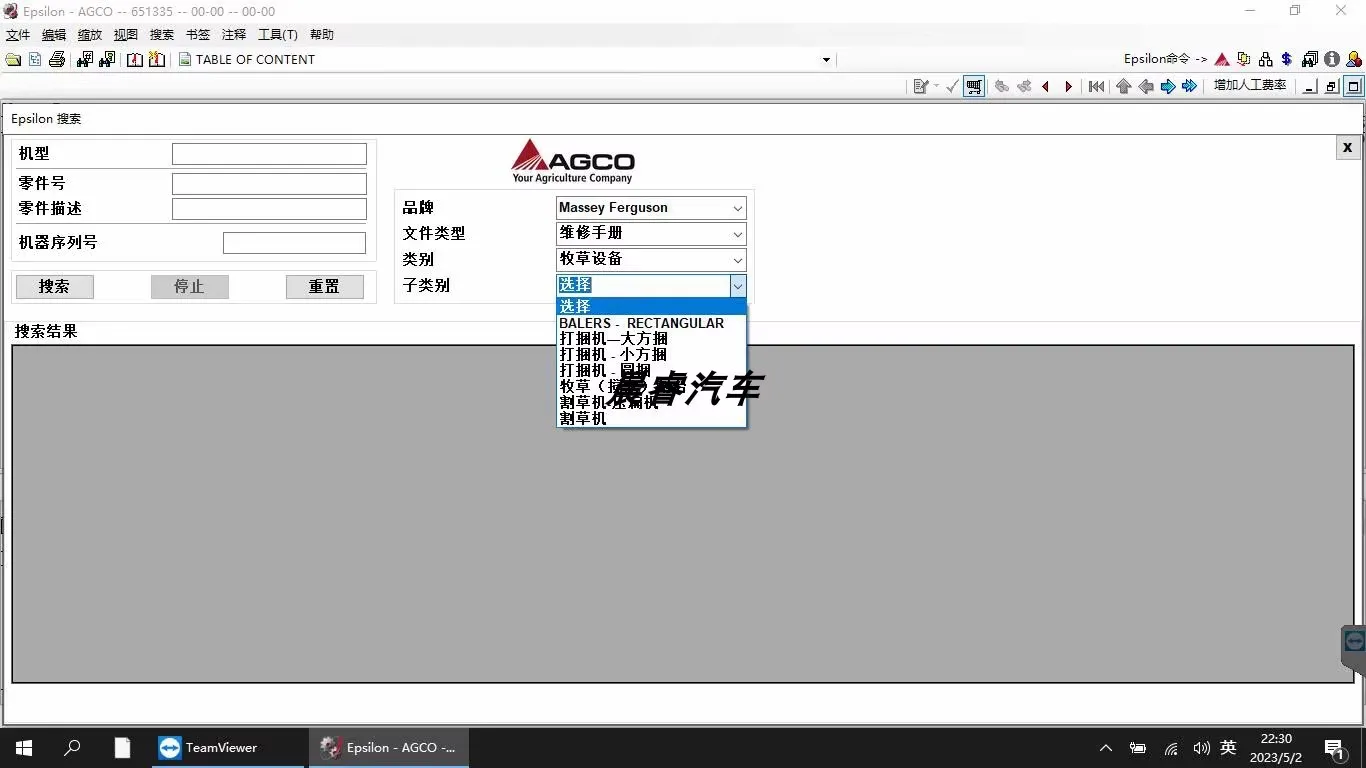Select BALERS - RECTANGULAR in the list
This screenshot has width=1366, height=768.
tap(651, 323)
